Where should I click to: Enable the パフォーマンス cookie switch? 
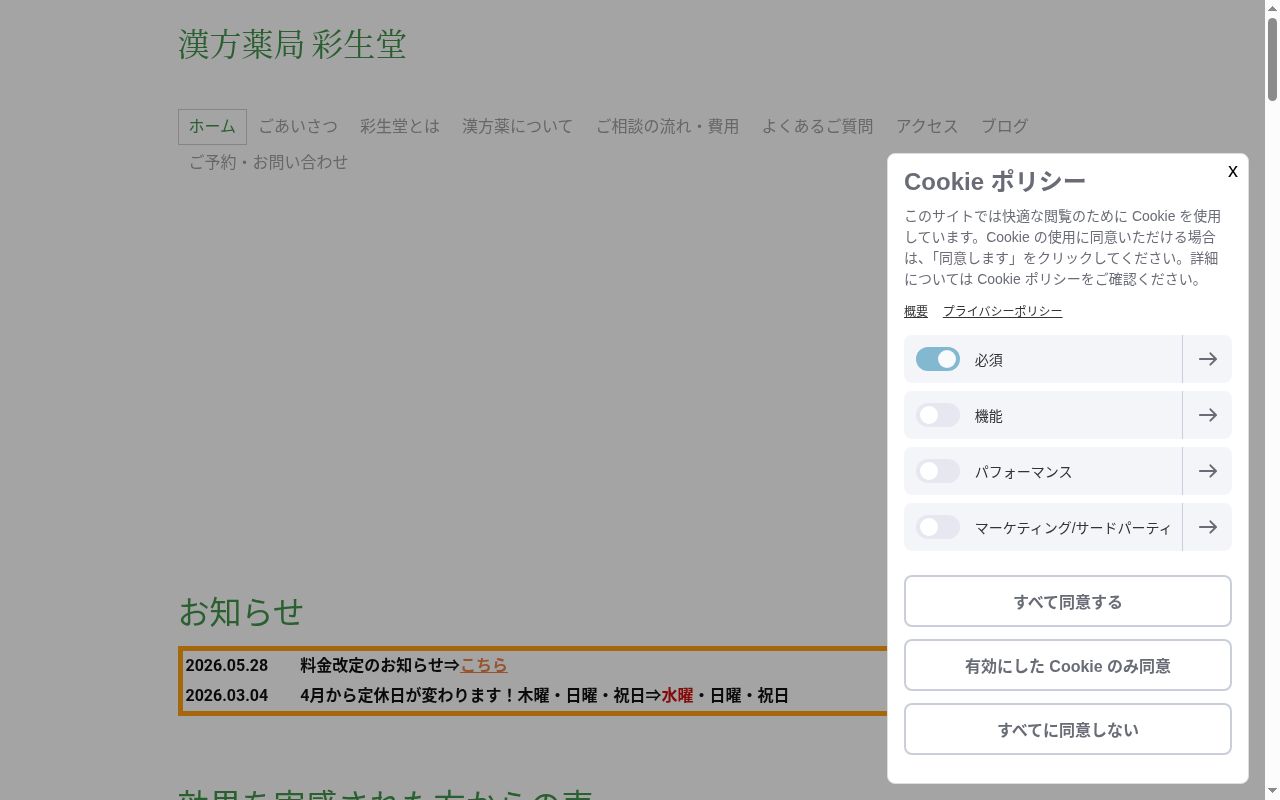coord(938,471)
